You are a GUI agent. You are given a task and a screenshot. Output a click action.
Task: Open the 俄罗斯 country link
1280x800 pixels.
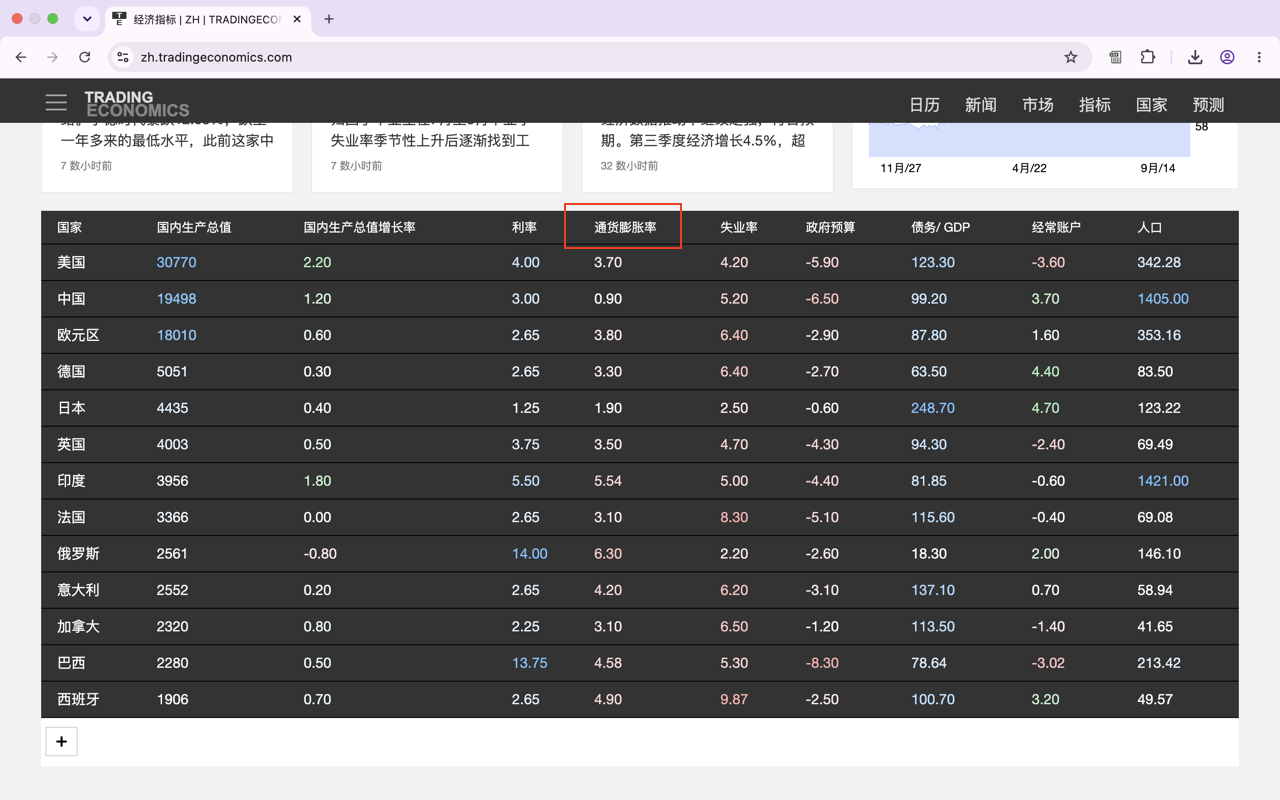pos(78,554)
